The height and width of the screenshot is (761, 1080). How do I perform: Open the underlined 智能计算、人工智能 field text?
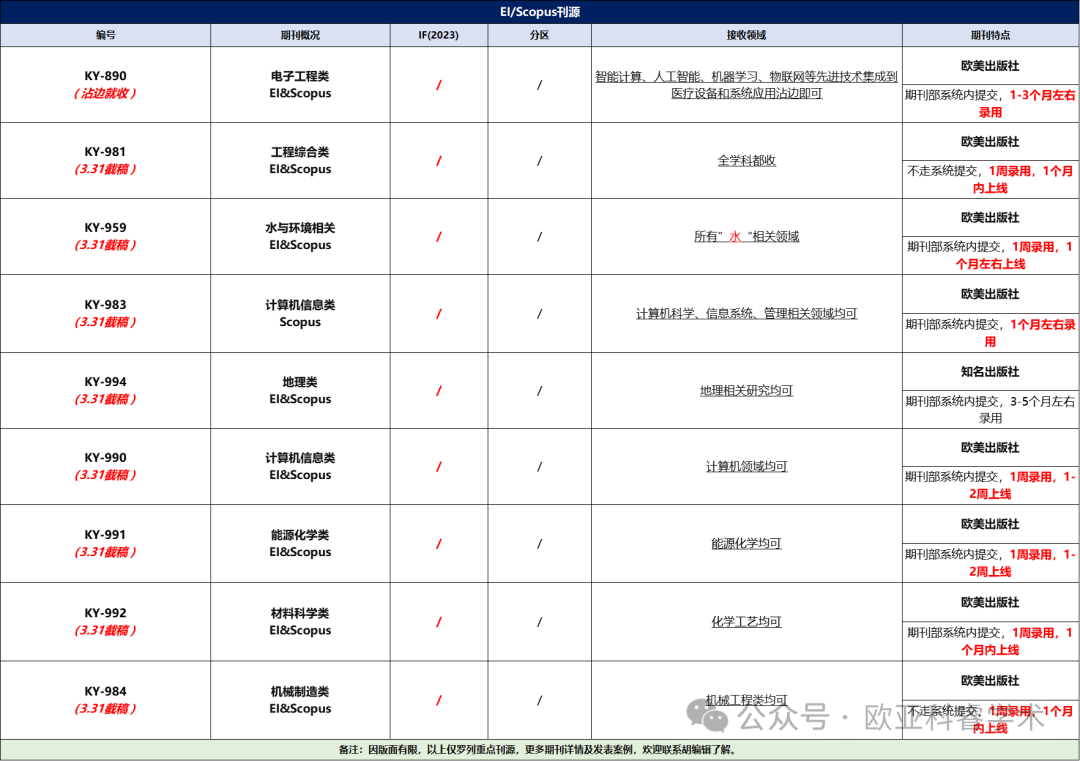click(x=747, y=85)
